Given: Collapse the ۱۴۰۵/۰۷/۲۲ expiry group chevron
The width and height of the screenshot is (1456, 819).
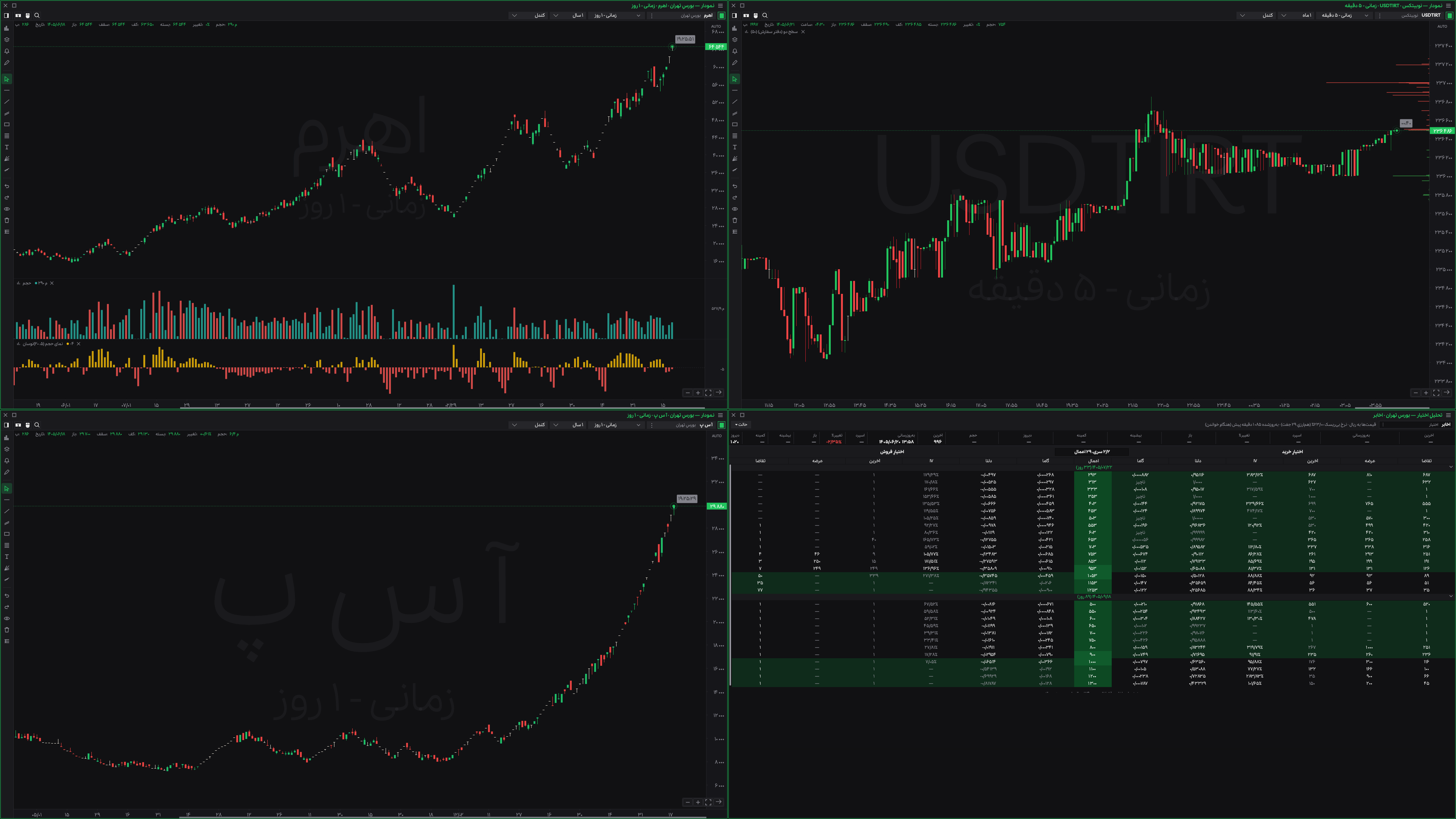Looking at the screenshot, I should point(1450,467).
